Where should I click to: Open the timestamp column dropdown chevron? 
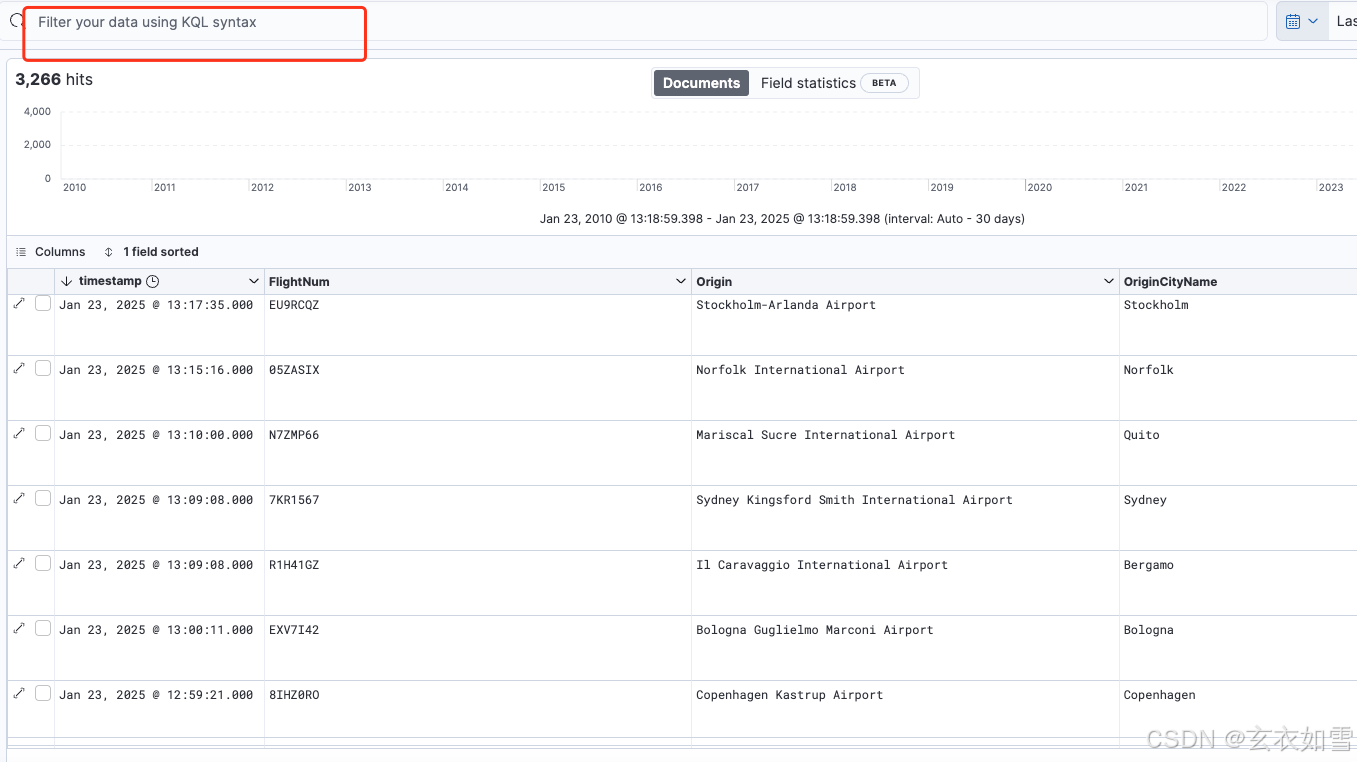(x=254, y=282)
